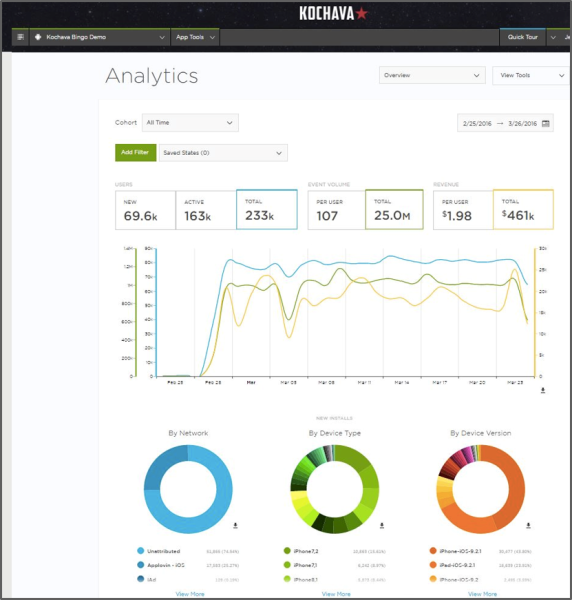Image resolution: width=572 pixels, height=600 pixels.
Task: Click the Kochava logo at top
Action: pos(333,13)
